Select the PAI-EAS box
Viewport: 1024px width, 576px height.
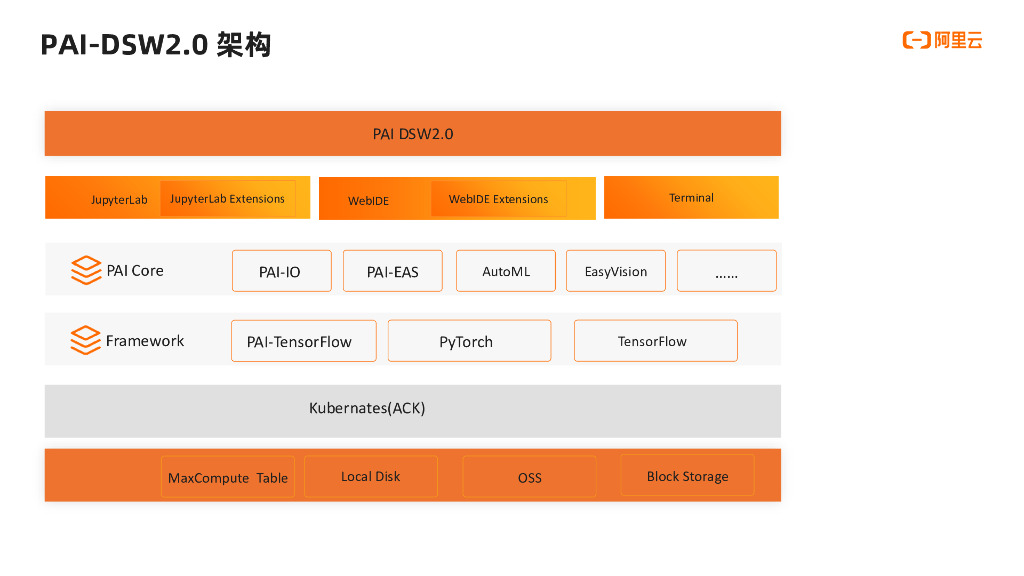point(392,271)
